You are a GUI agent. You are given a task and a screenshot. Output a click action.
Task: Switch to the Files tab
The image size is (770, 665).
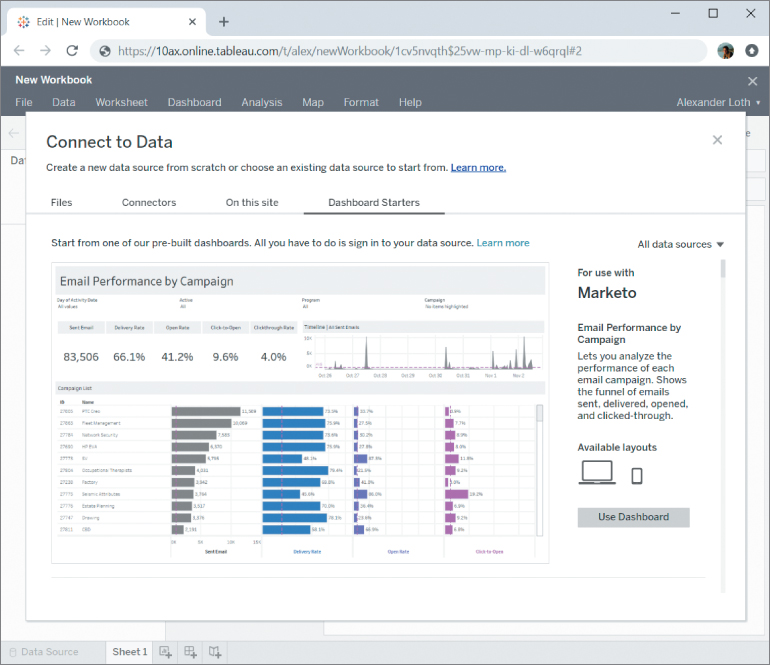click(61, 202)
